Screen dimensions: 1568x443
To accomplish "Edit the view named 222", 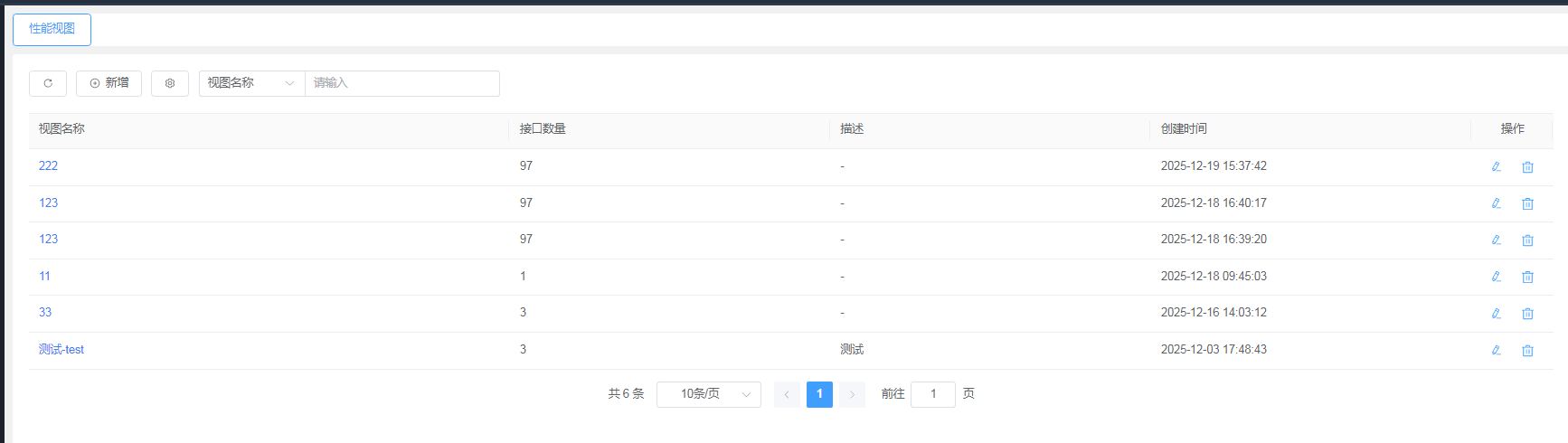I will click(x=1497, y=166).
